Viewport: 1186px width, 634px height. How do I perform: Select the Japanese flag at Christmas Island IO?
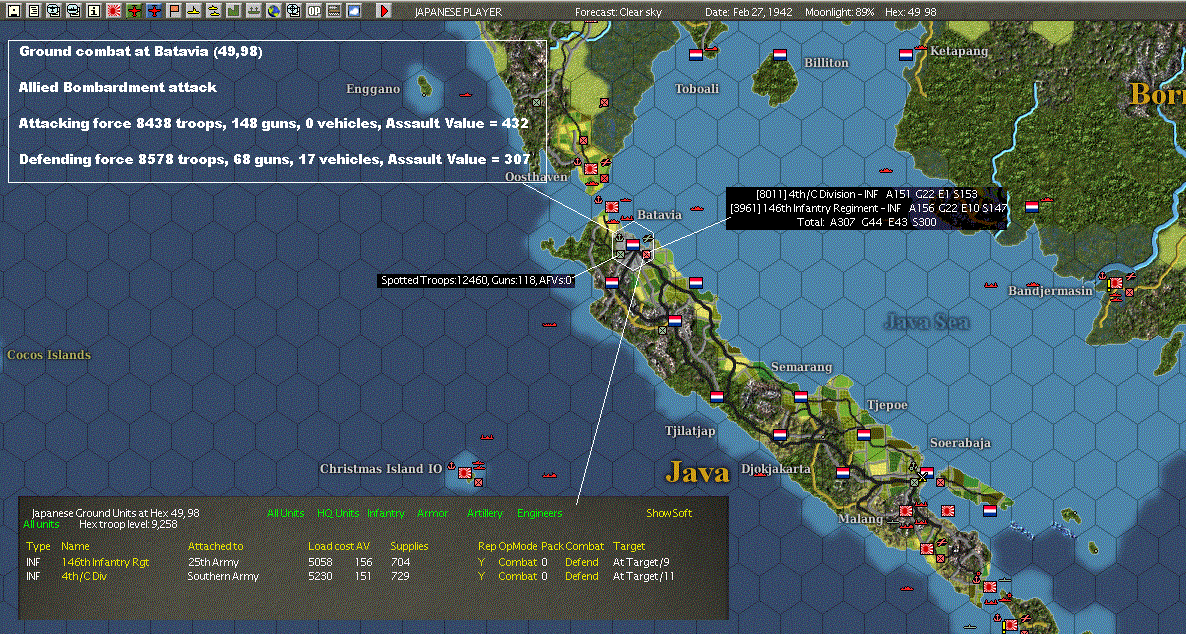pyautogui.click(x=465, y=473)
